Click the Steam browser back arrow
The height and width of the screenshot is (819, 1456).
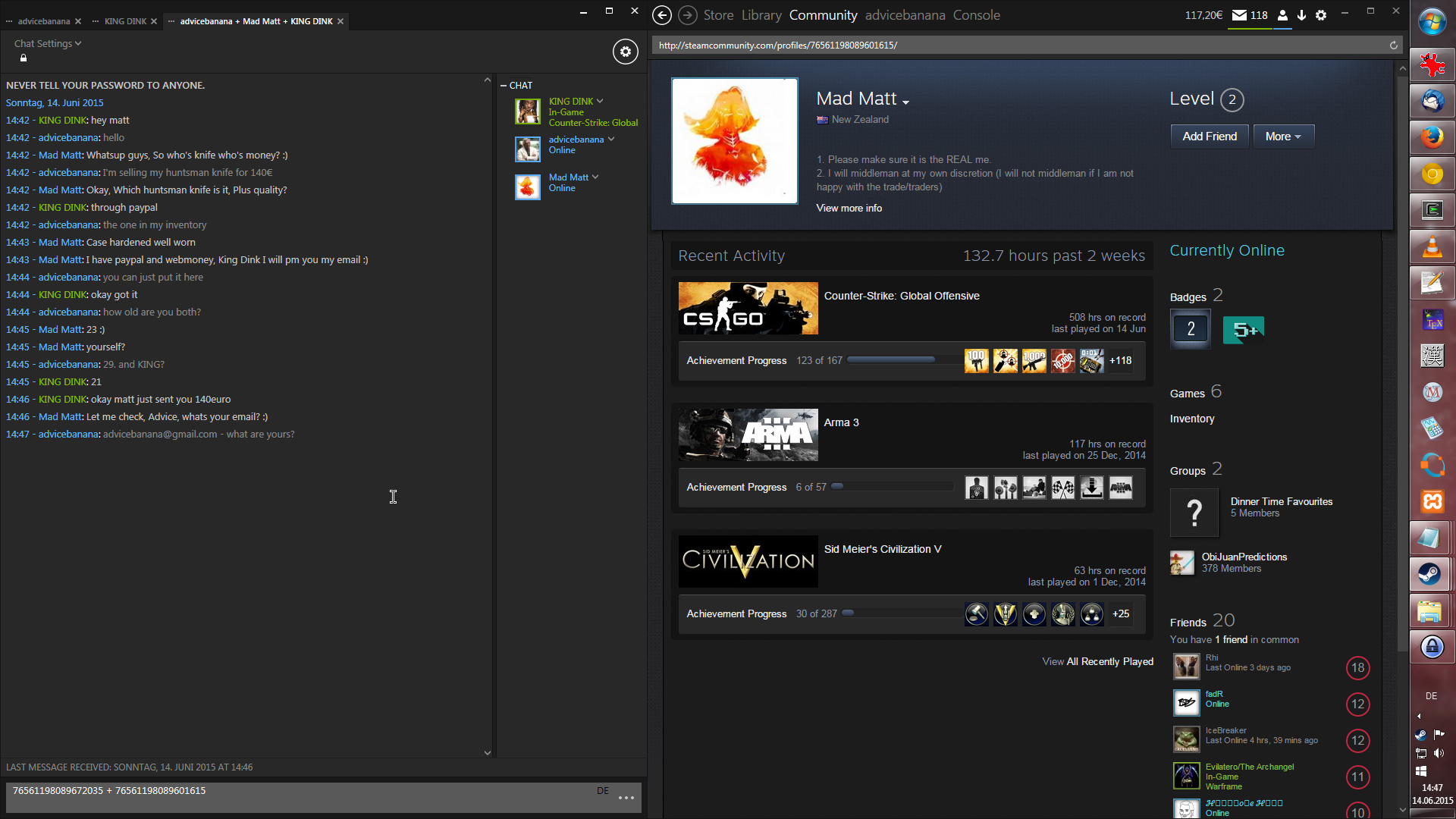[x=661, y=15]
